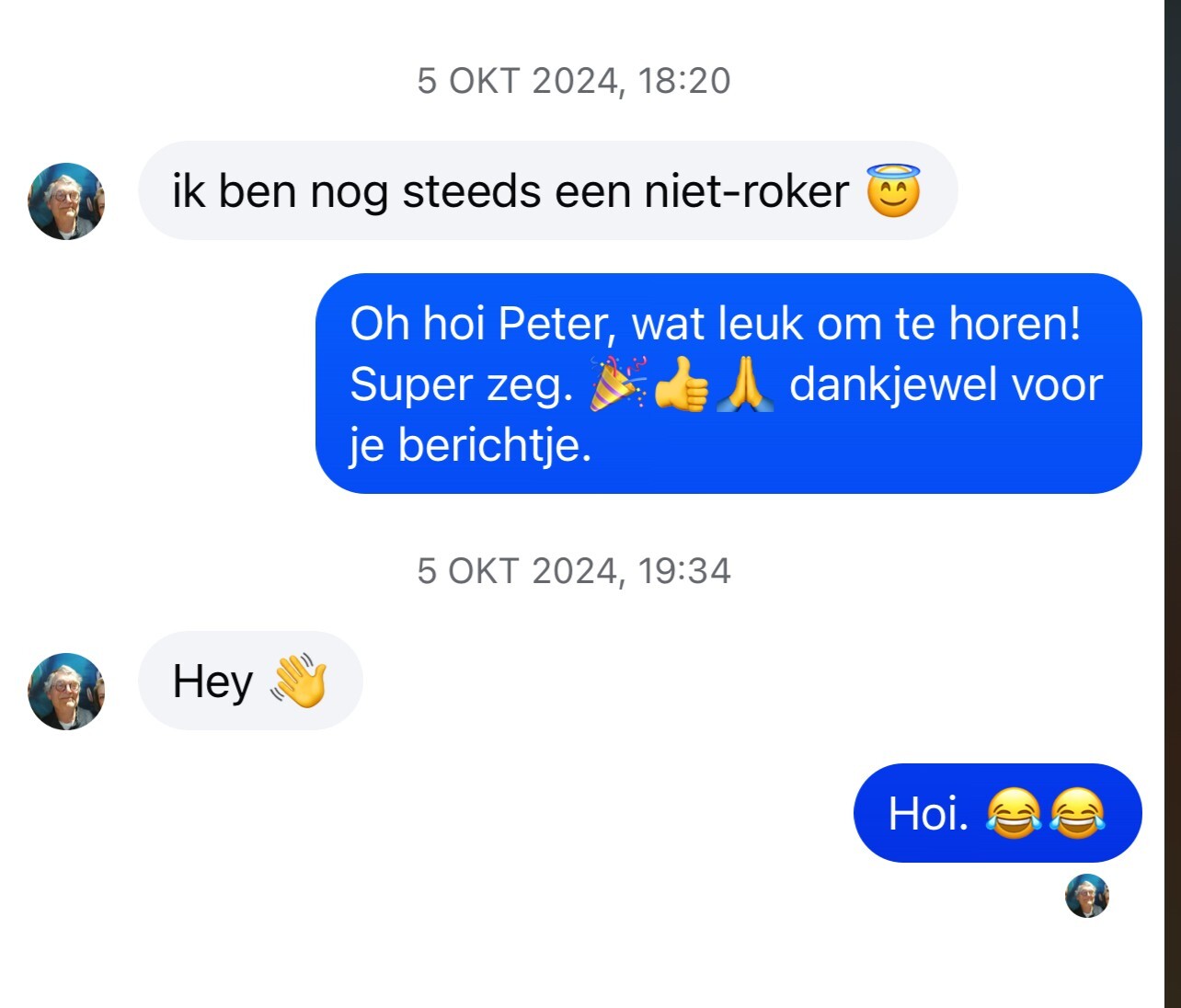Tap the party popper emoji in reply
This screenshot has height=1008, width=1181.
[x=618, y=384]
